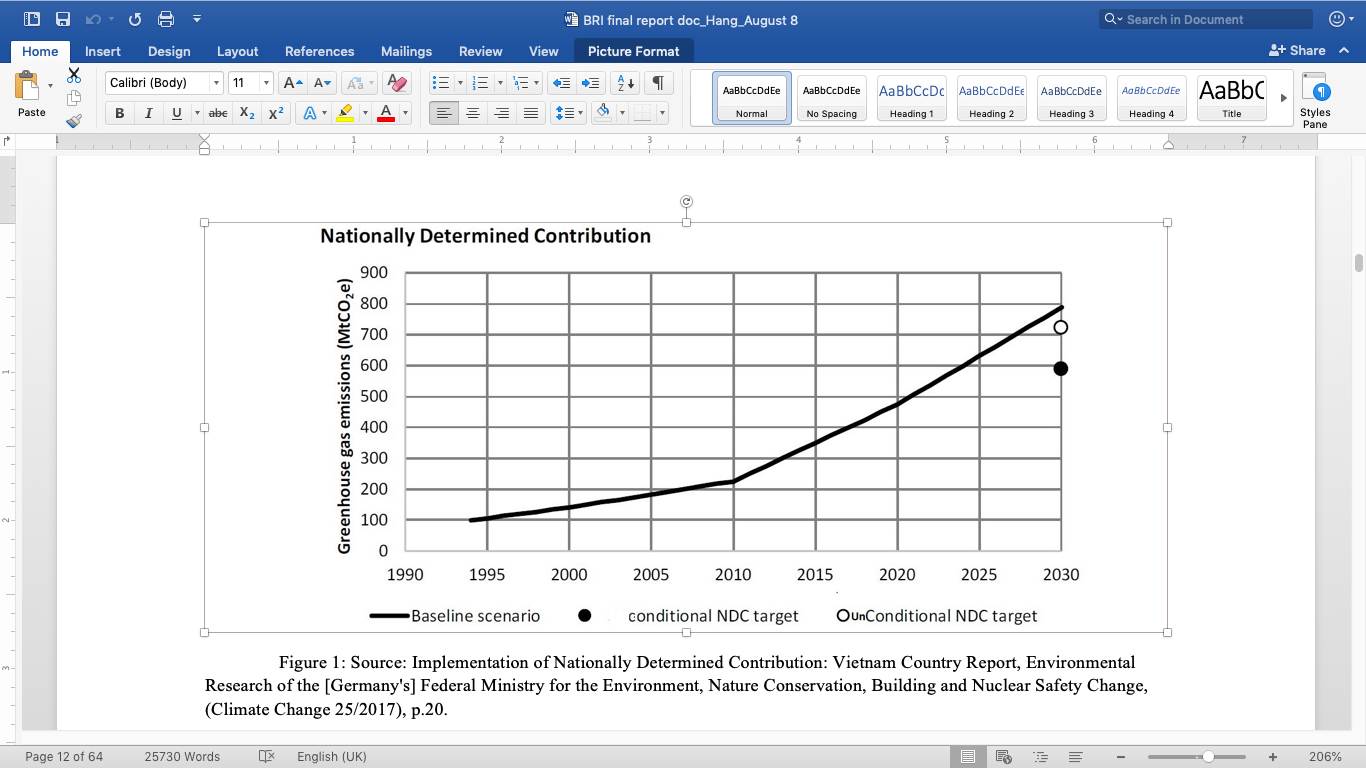Click the Format Painter brush icon
The image size is (1366, 768).
[x=74, y=121]
